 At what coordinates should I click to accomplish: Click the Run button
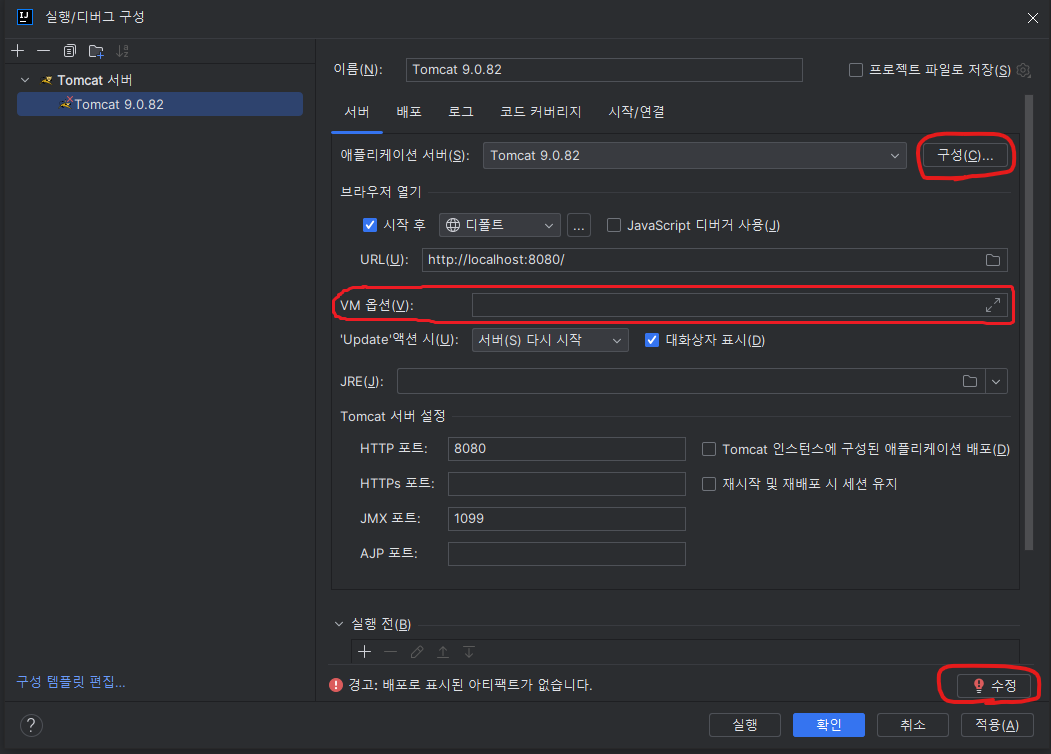pyautogui.click(x=745, y=725)
